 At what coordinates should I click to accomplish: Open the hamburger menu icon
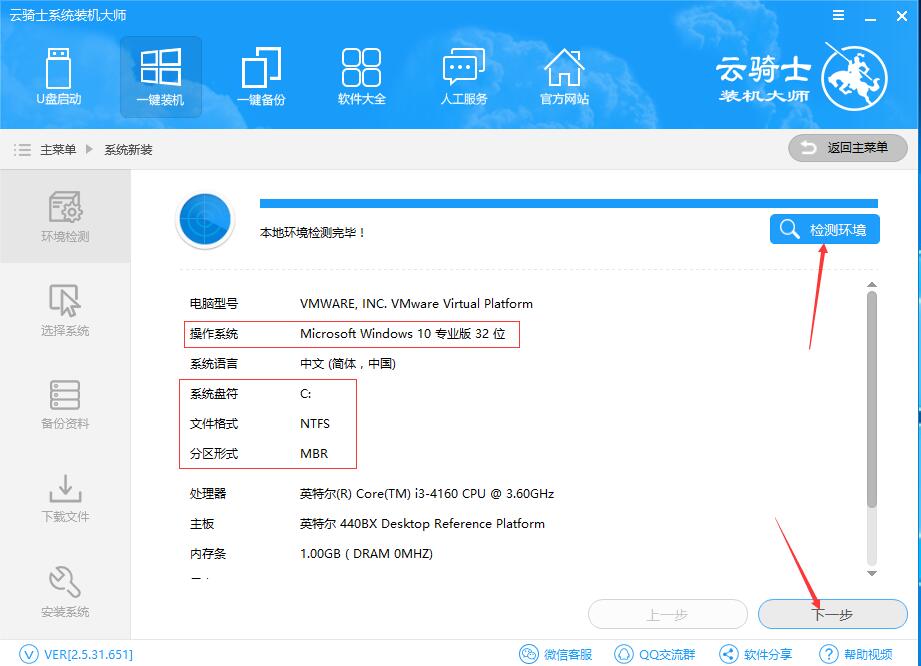coord(838,15)
